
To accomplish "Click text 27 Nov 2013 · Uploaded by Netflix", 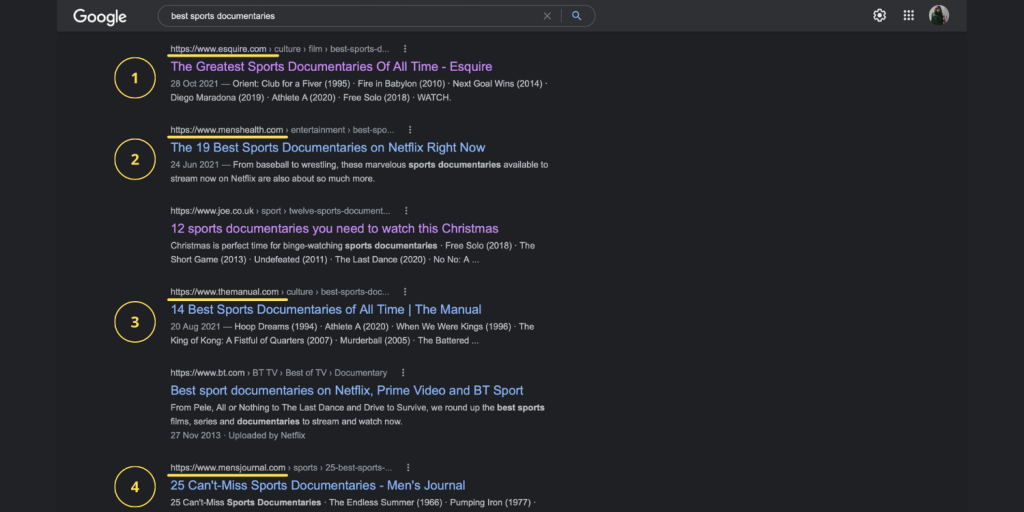I will [238, 436].
